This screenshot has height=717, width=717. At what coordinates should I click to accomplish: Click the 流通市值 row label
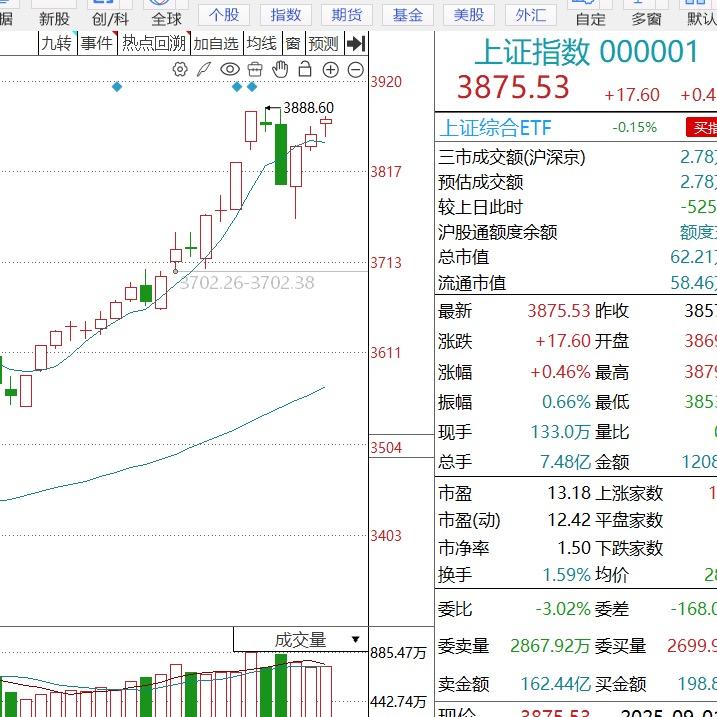coord(472,283)
